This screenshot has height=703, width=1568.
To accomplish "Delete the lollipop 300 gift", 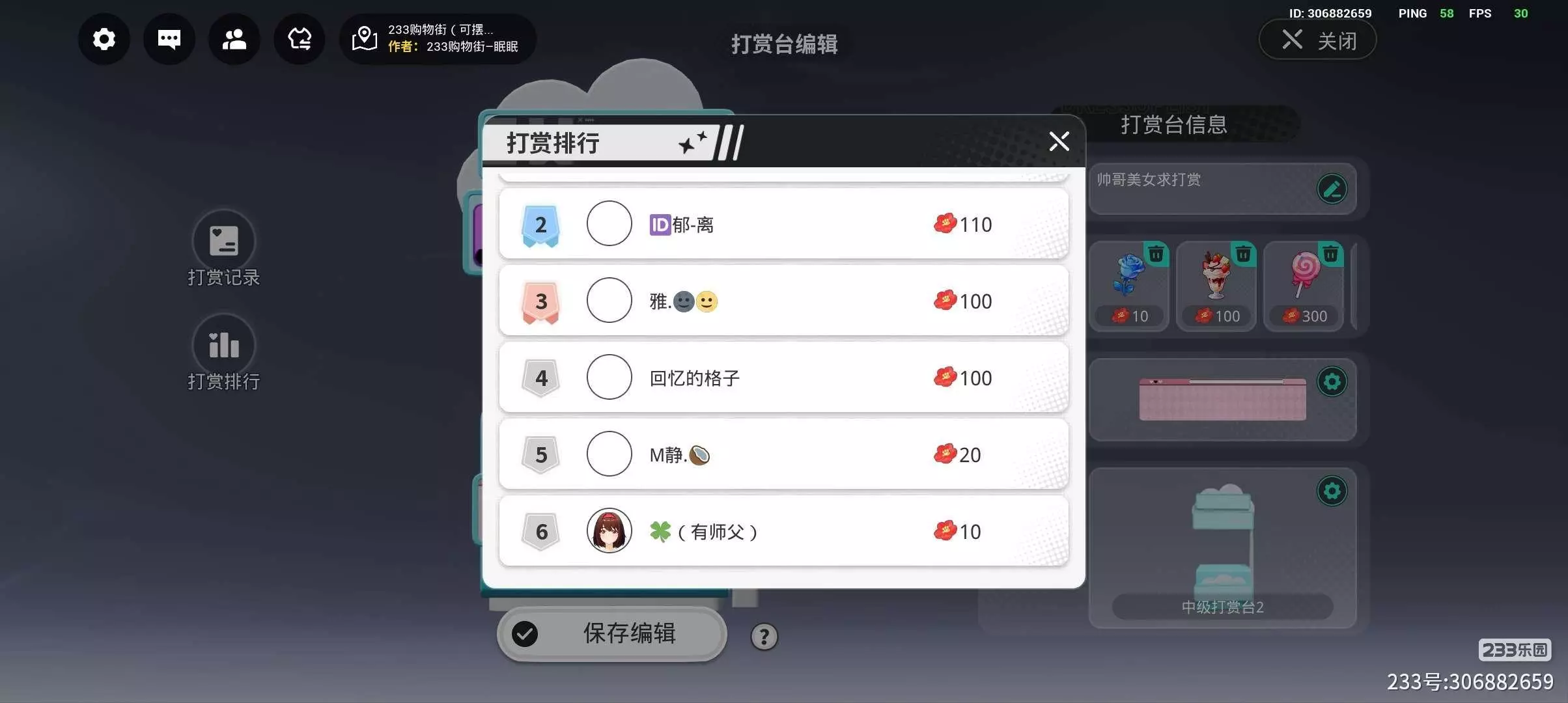I will pyautogui.click(x=1330, y=254).
